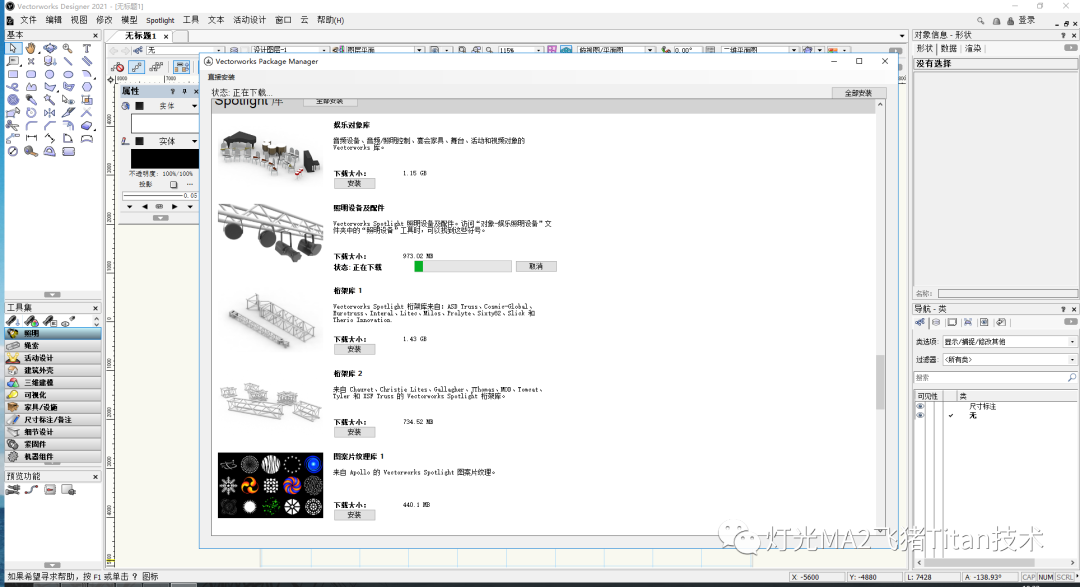
Task: Click the white fill color preview
Action: 165,123
